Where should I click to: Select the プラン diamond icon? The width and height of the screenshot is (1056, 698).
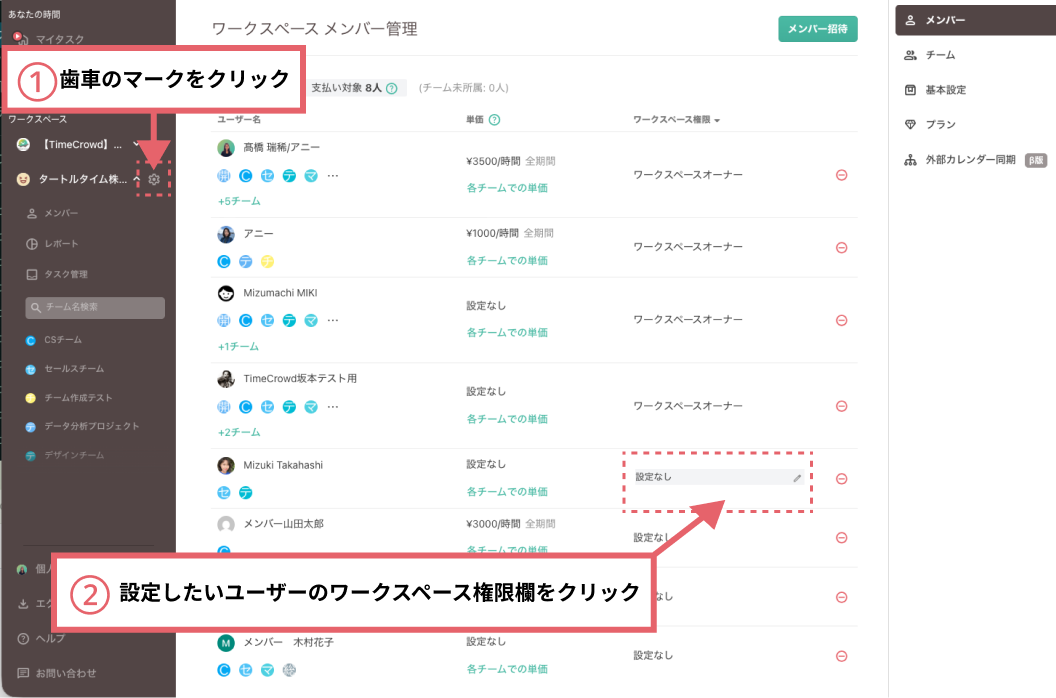(x=913, y=124)
